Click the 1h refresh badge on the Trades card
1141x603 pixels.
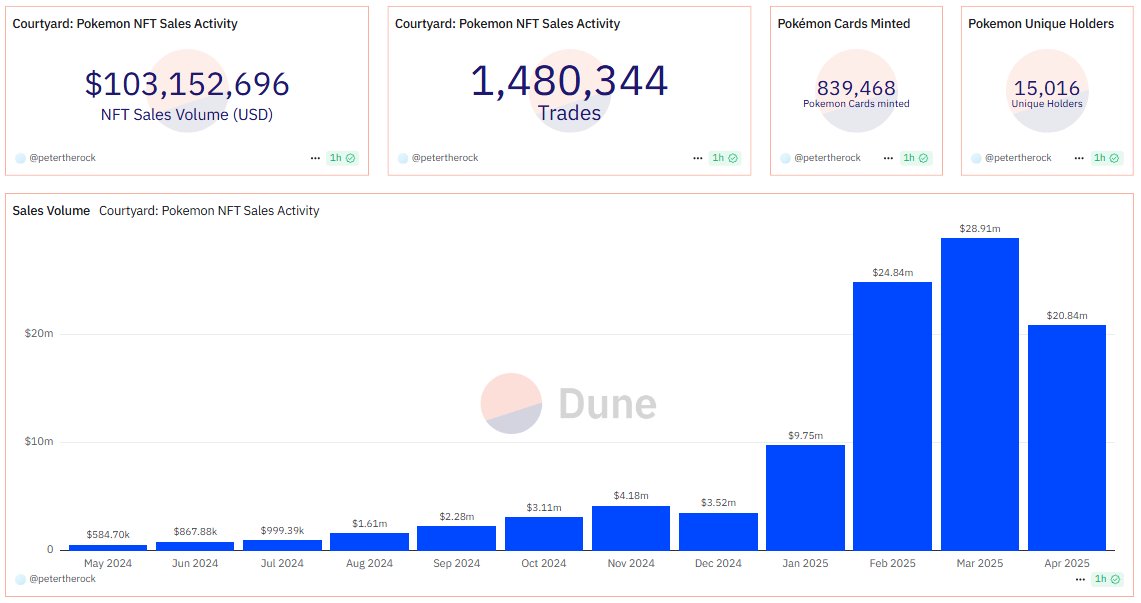pos(725,158)
